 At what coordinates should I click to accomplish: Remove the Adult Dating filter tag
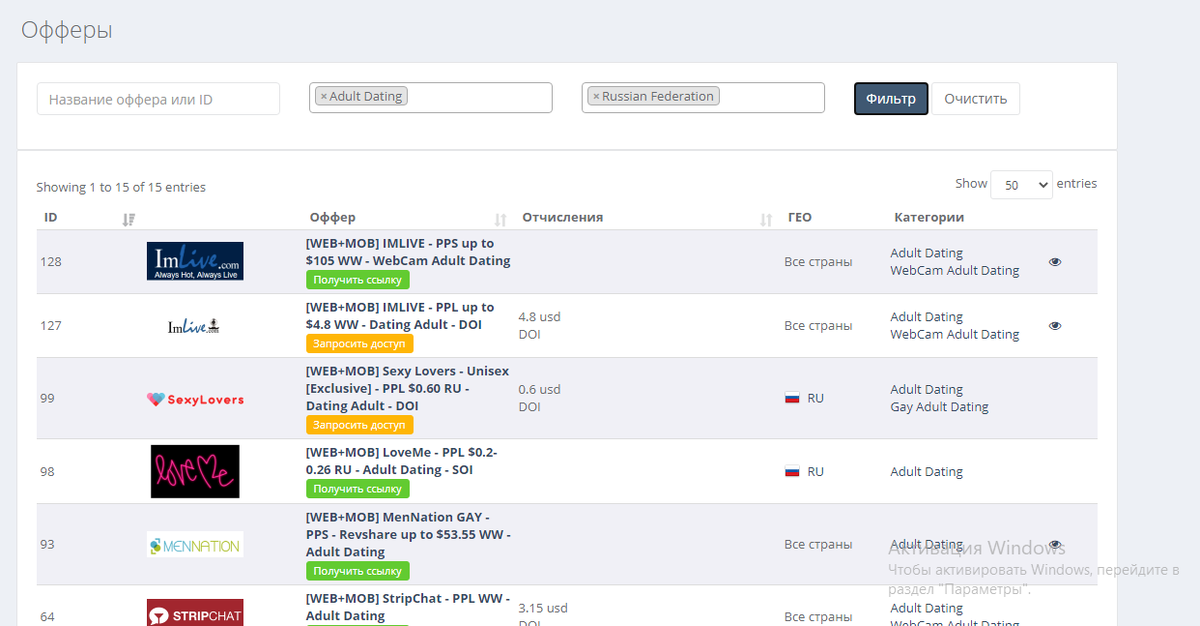323,97
